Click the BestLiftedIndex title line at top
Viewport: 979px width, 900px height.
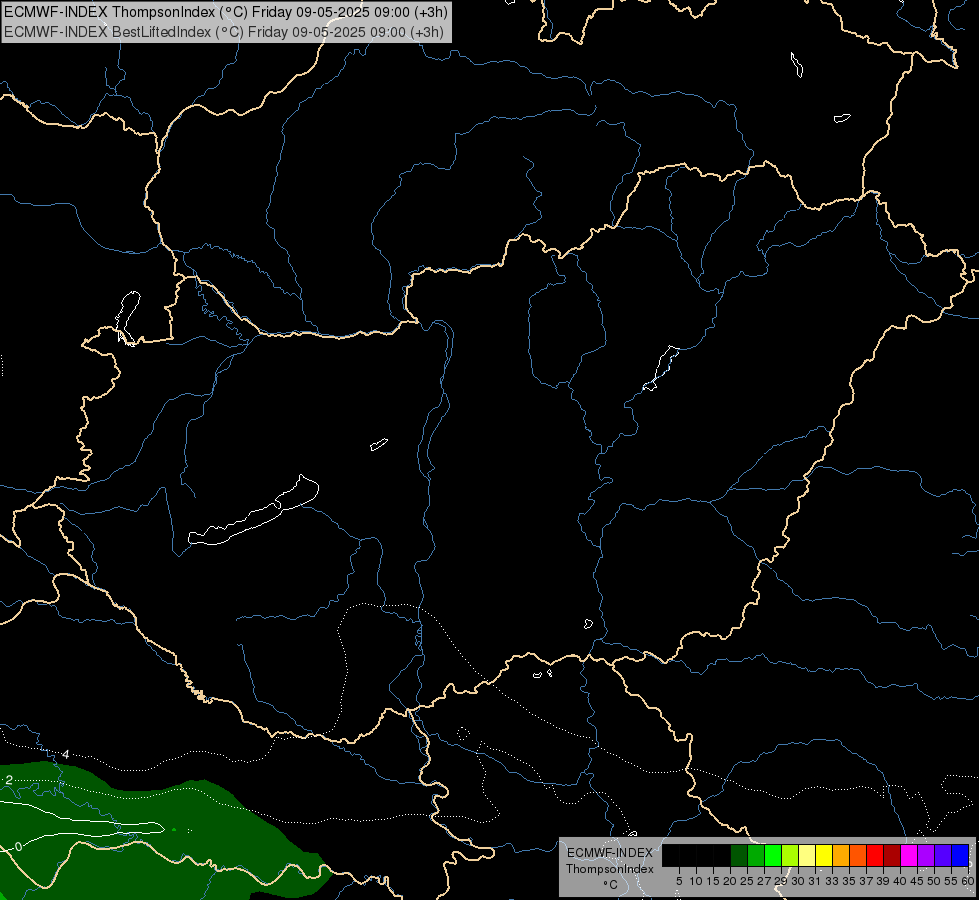pyautogui.click(x=224, y=32)
